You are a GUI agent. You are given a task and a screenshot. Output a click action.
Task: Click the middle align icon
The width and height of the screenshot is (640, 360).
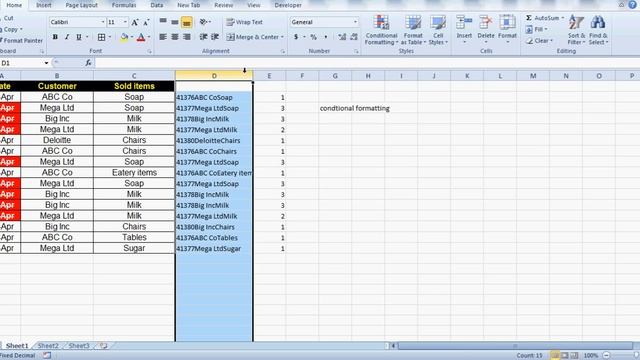175,22
